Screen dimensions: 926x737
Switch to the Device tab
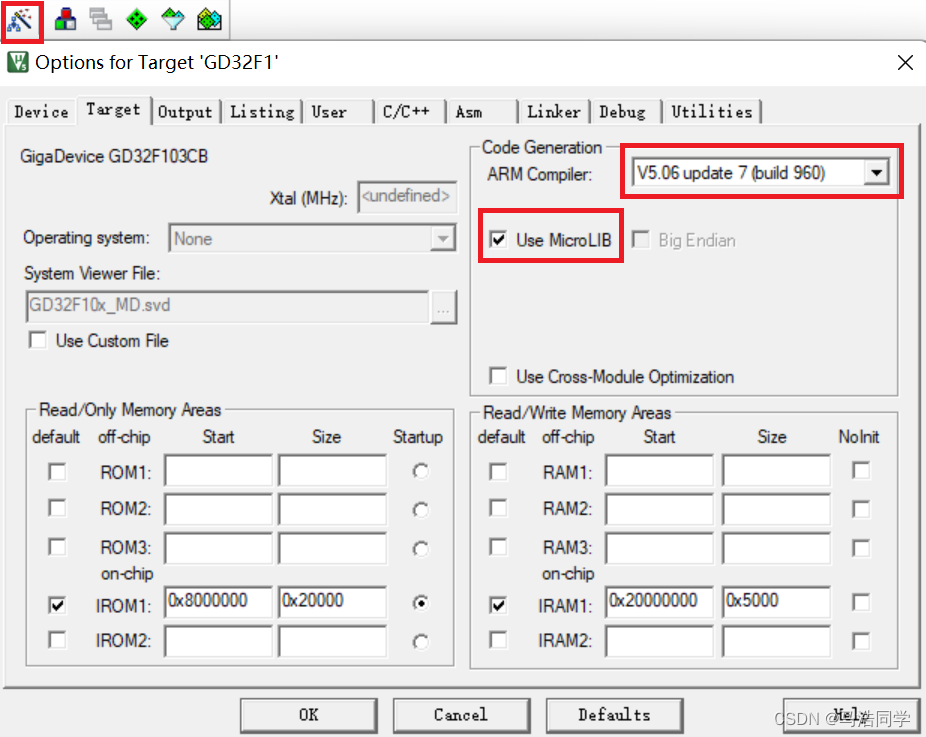41,112
